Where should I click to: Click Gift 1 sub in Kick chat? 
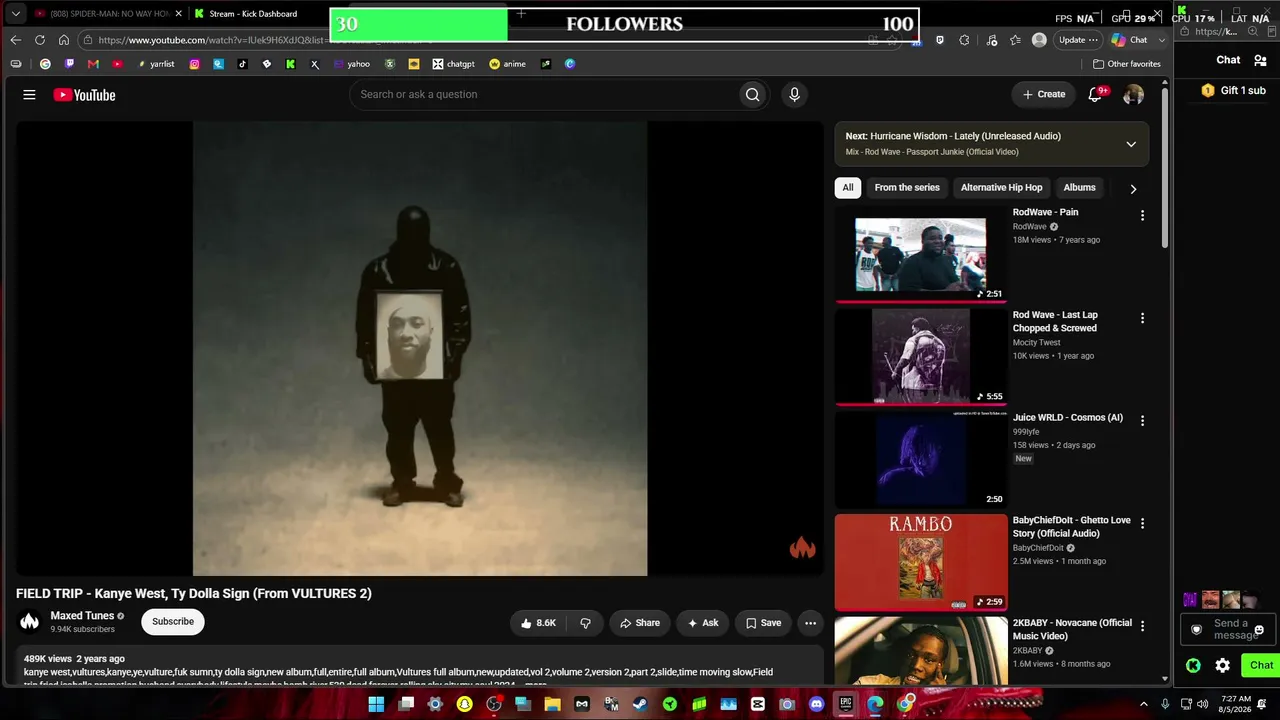coord(1234,90)
